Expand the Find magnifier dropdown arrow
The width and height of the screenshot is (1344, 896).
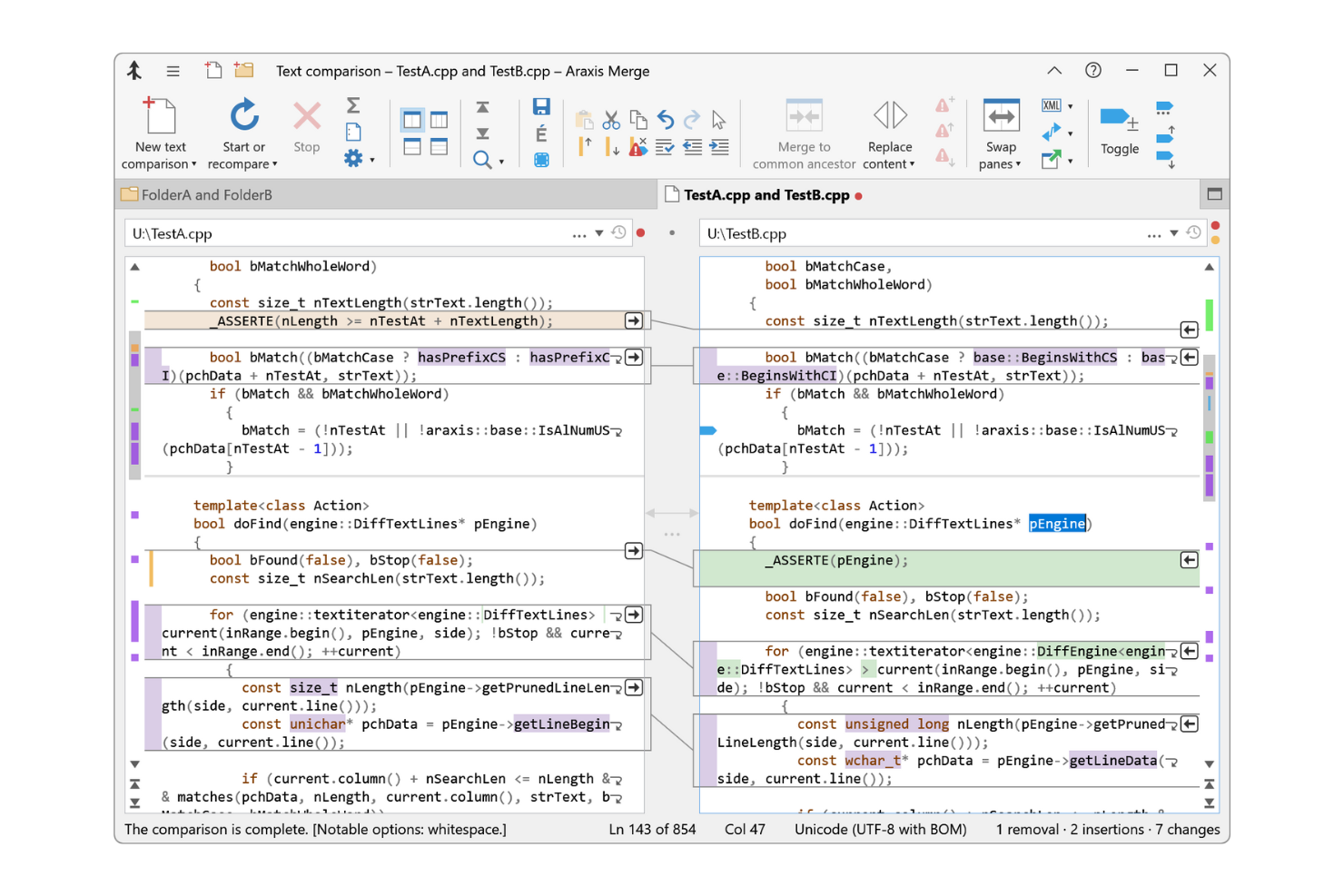click(501, 162)
